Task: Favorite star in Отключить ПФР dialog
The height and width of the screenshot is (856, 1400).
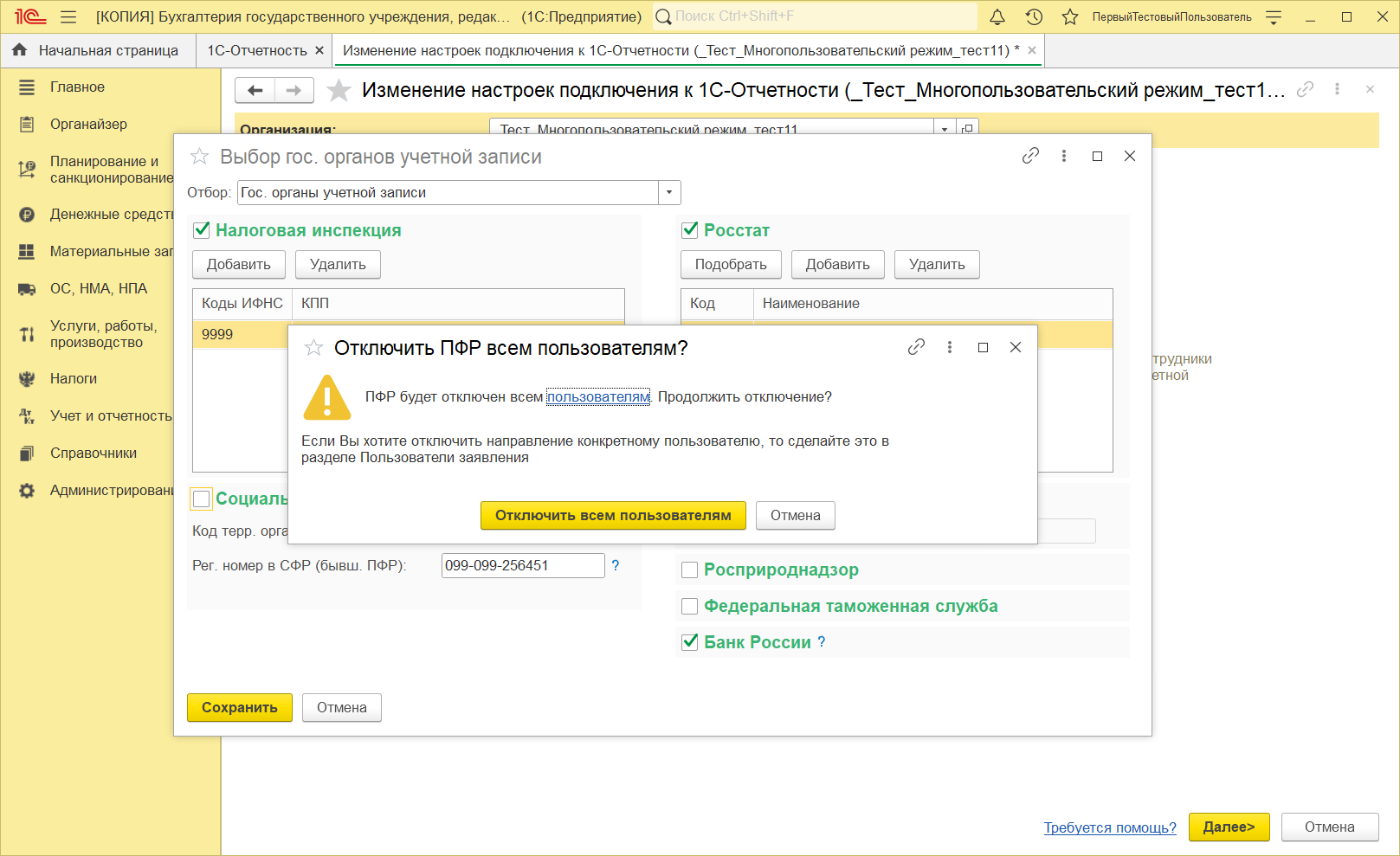Action: click(313, 348)
